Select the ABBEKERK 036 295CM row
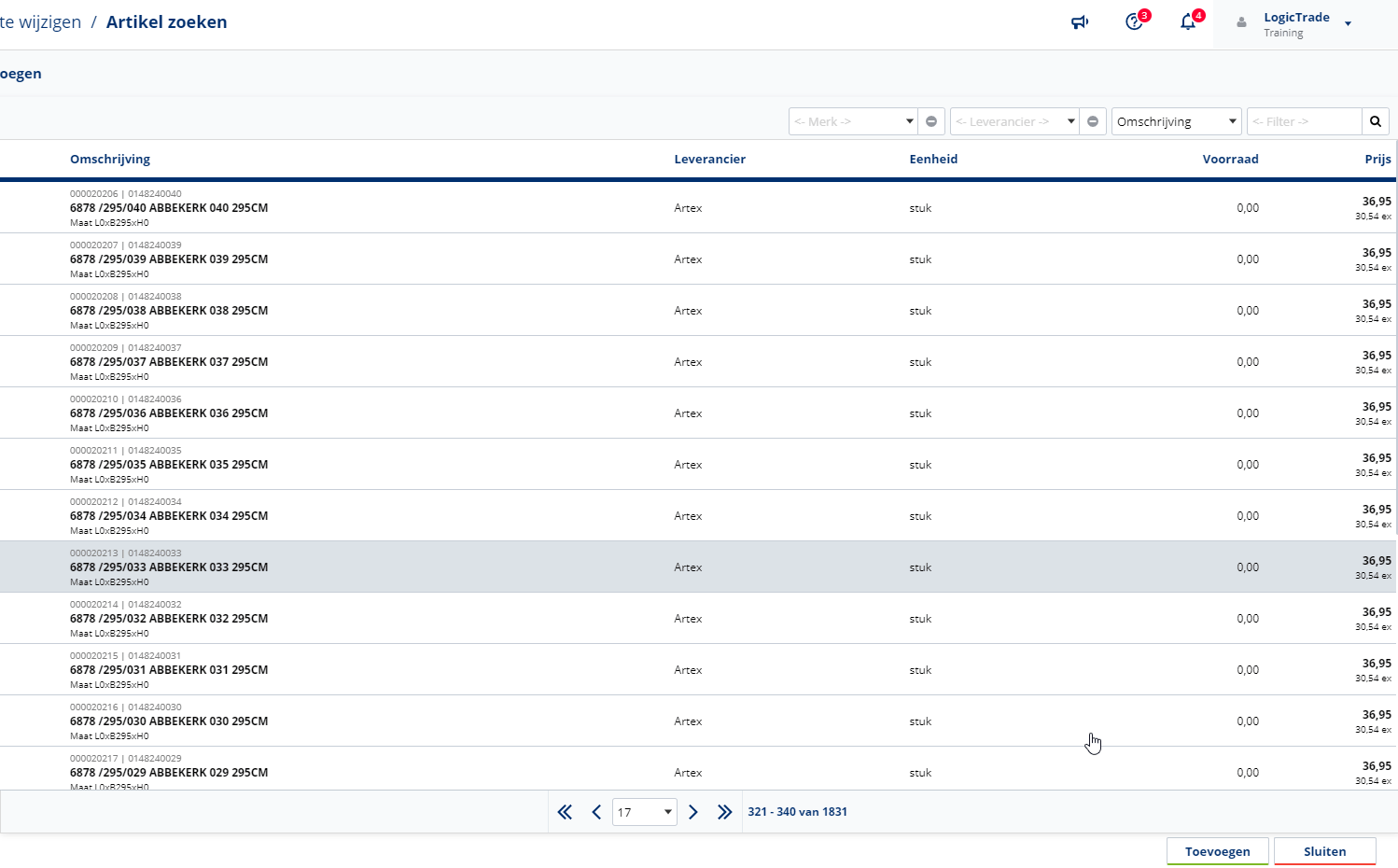 373,413
